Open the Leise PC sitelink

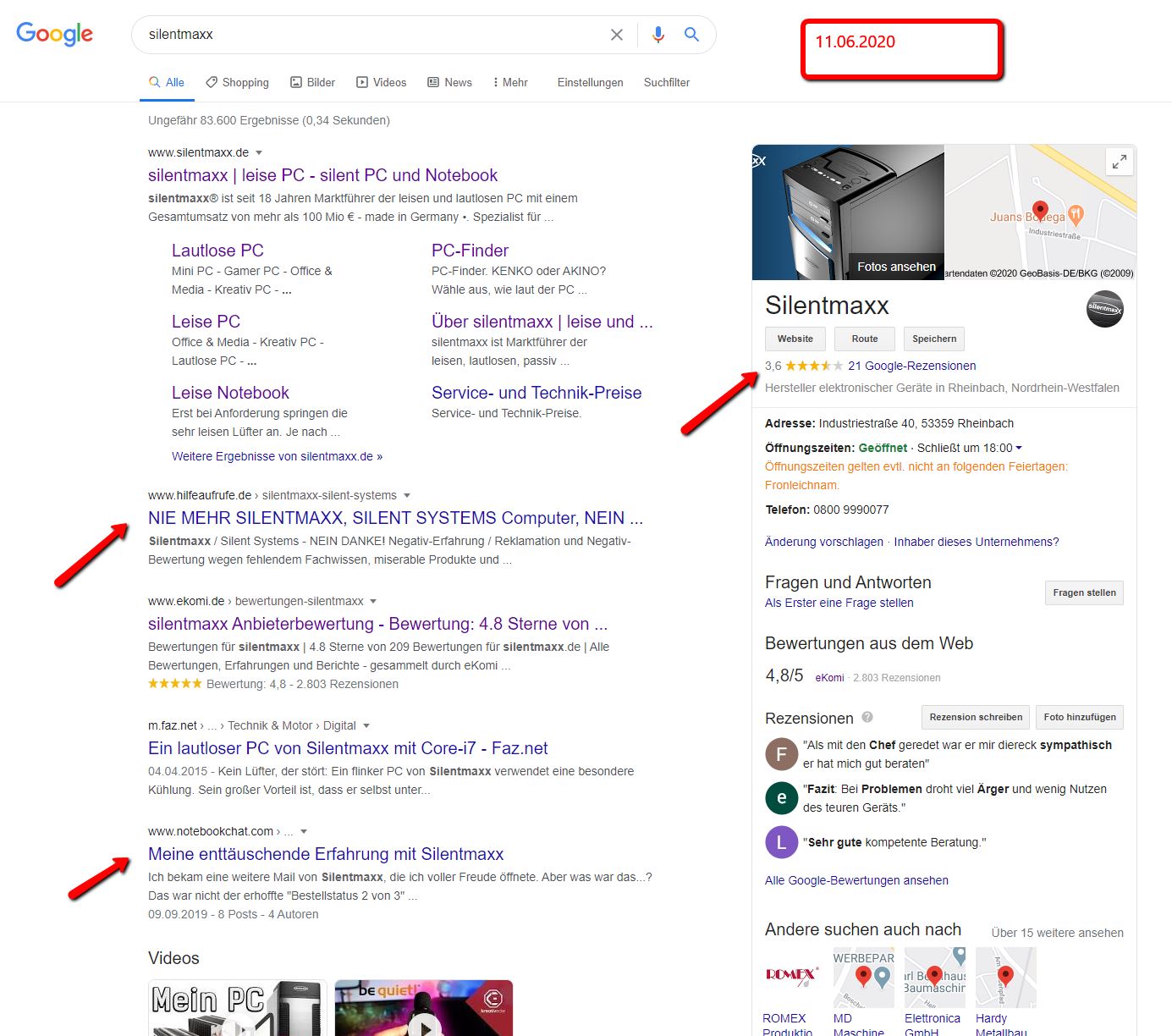coord(206,322)
